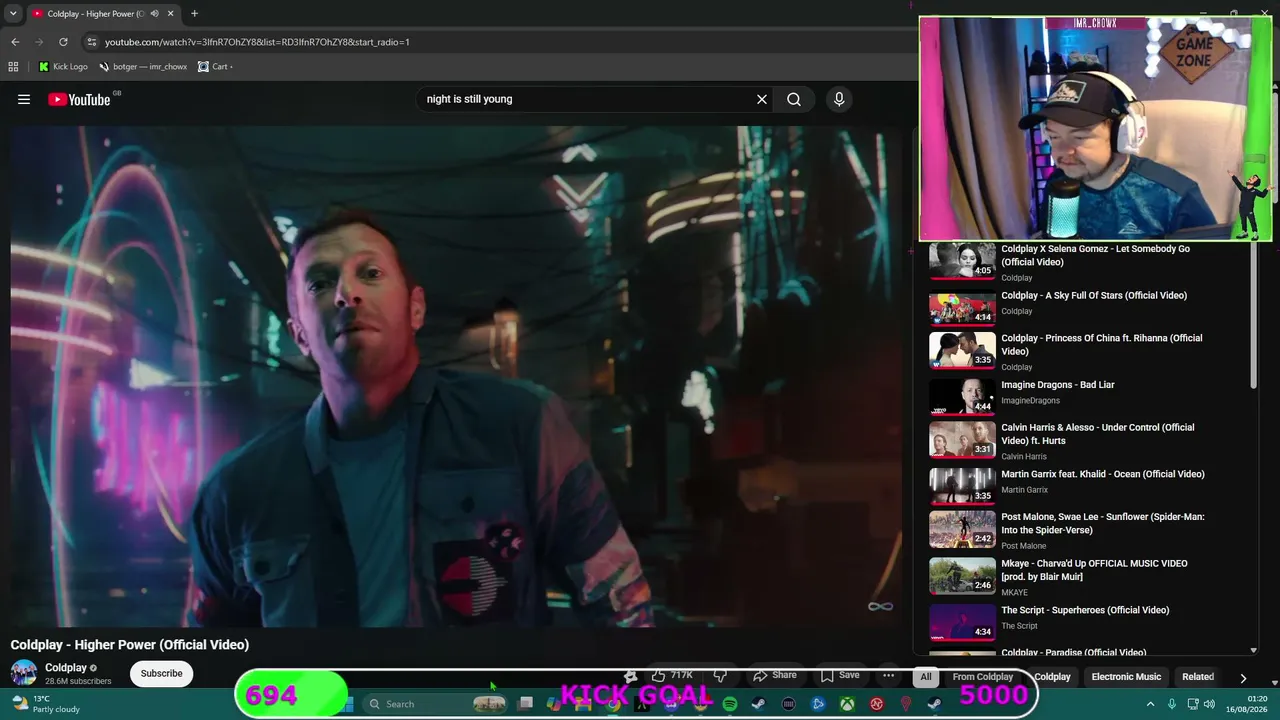The height and width of the screenshot is (720, 1280).
Task: Open a new browser tab
Action: [194, 14]
